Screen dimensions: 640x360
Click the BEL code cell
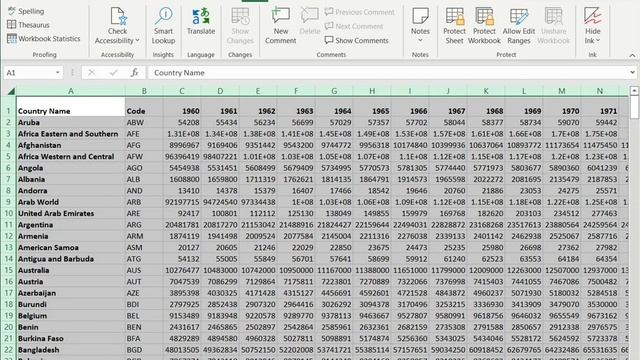(144, 316)
